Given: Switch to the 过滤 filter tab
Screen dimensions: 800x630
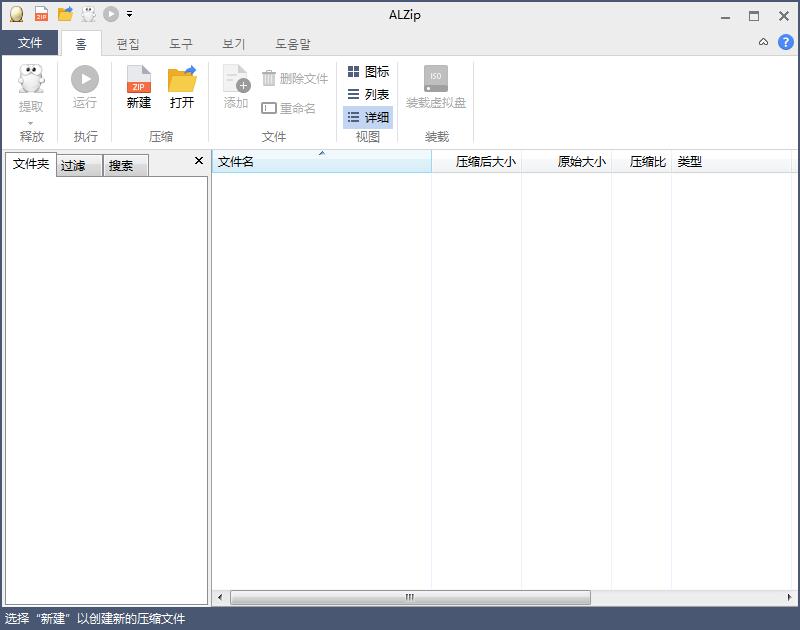Looking at the screenshot, I should coord(79,166).
